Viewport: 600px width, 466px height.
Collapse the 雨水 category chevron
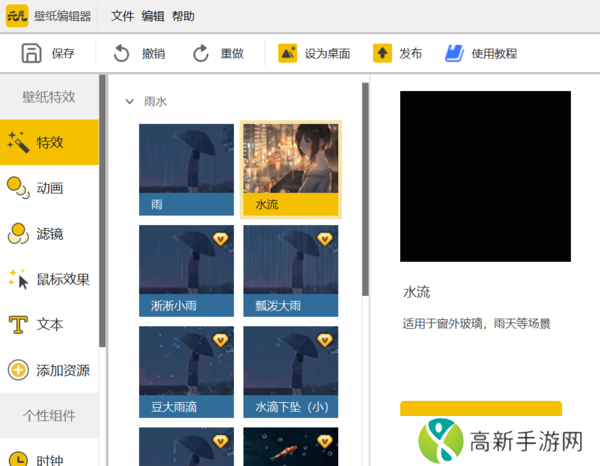tap(129, 101)
